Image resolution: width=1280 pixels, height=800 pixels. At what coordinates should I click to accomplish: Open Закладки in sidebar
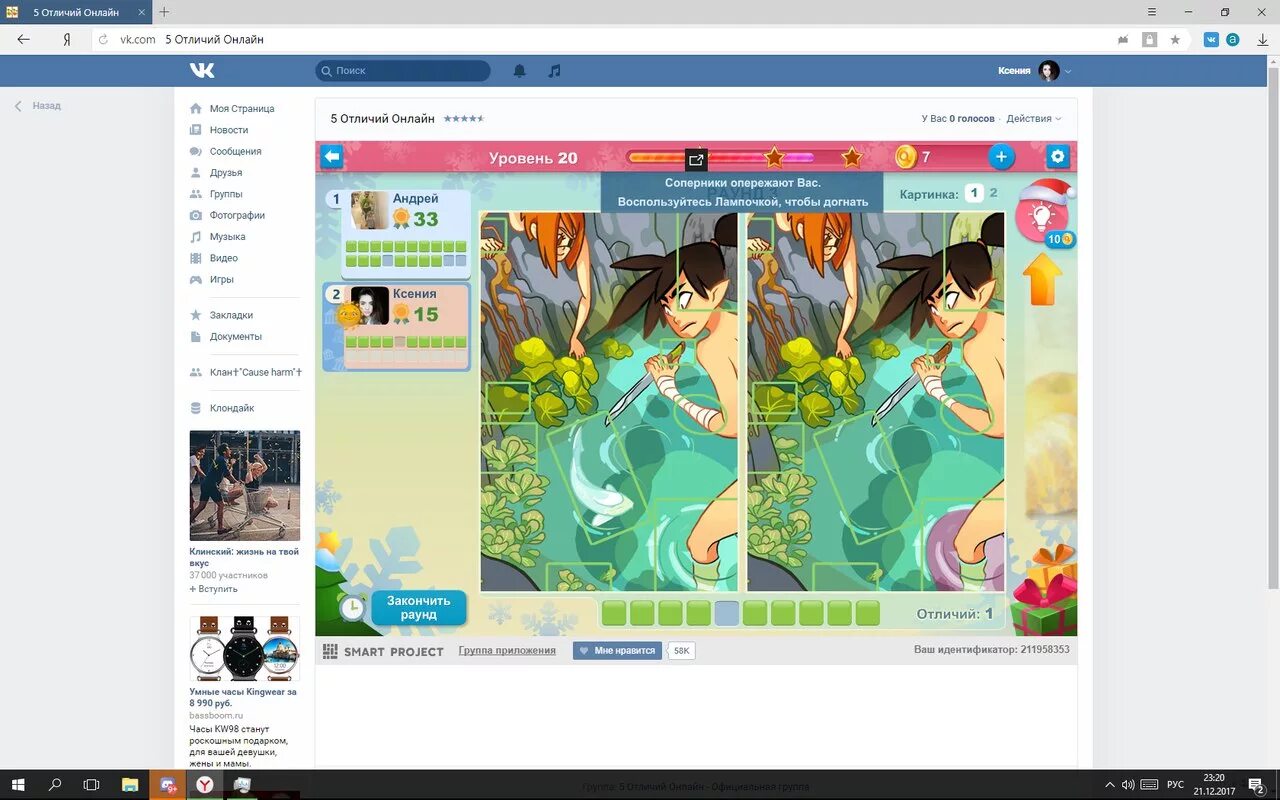pyautogui.click(x=231, y=315)
